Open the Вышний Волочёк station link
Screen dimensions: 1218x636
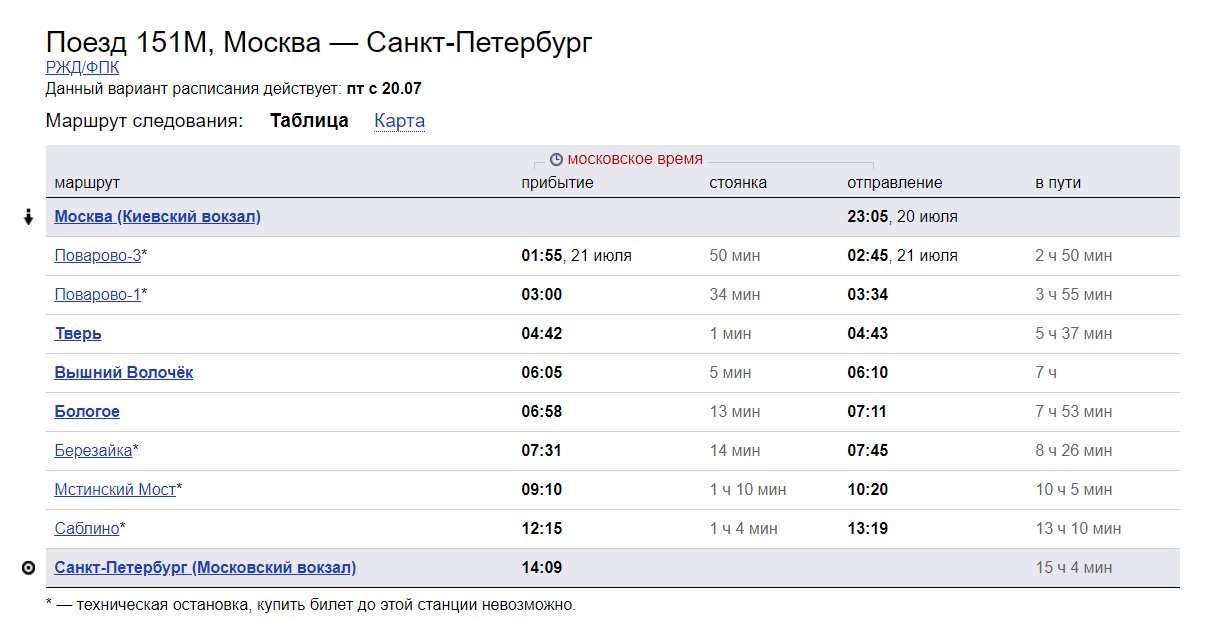point(124,373)
